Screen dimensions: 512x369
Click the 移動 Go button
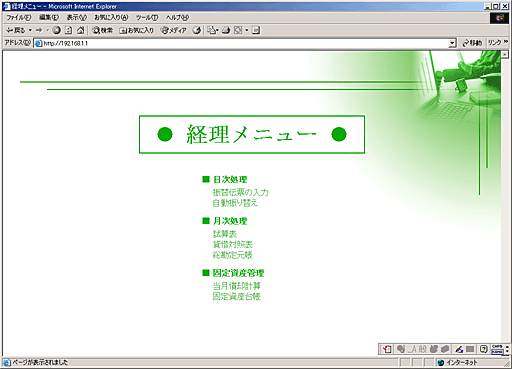point(472,43)
